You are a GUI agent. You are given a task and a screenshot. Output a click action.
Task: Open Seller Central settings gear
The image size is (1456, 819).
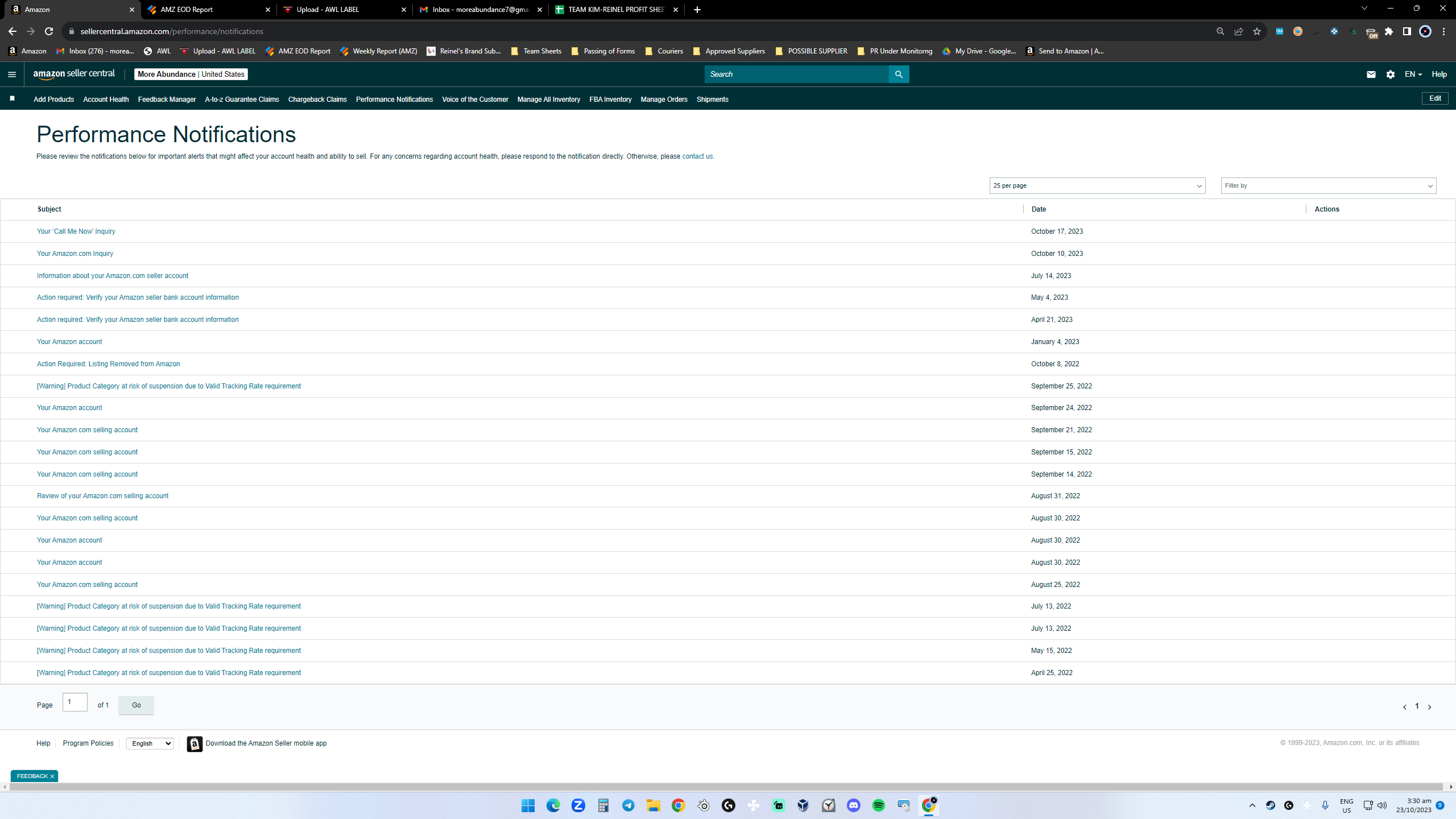pyautogui.click(x=1391, y=75)
